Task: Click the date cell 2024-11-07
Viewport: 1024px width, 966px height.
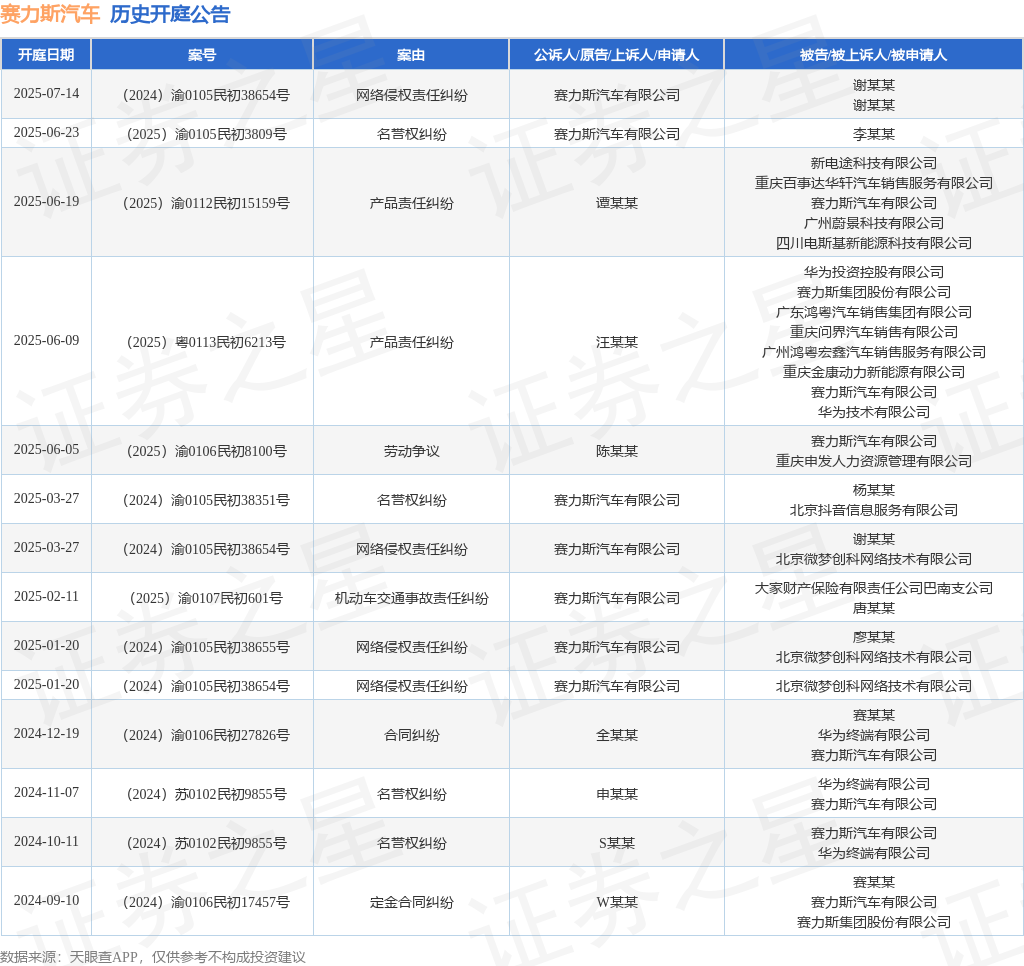Action: 46,792
